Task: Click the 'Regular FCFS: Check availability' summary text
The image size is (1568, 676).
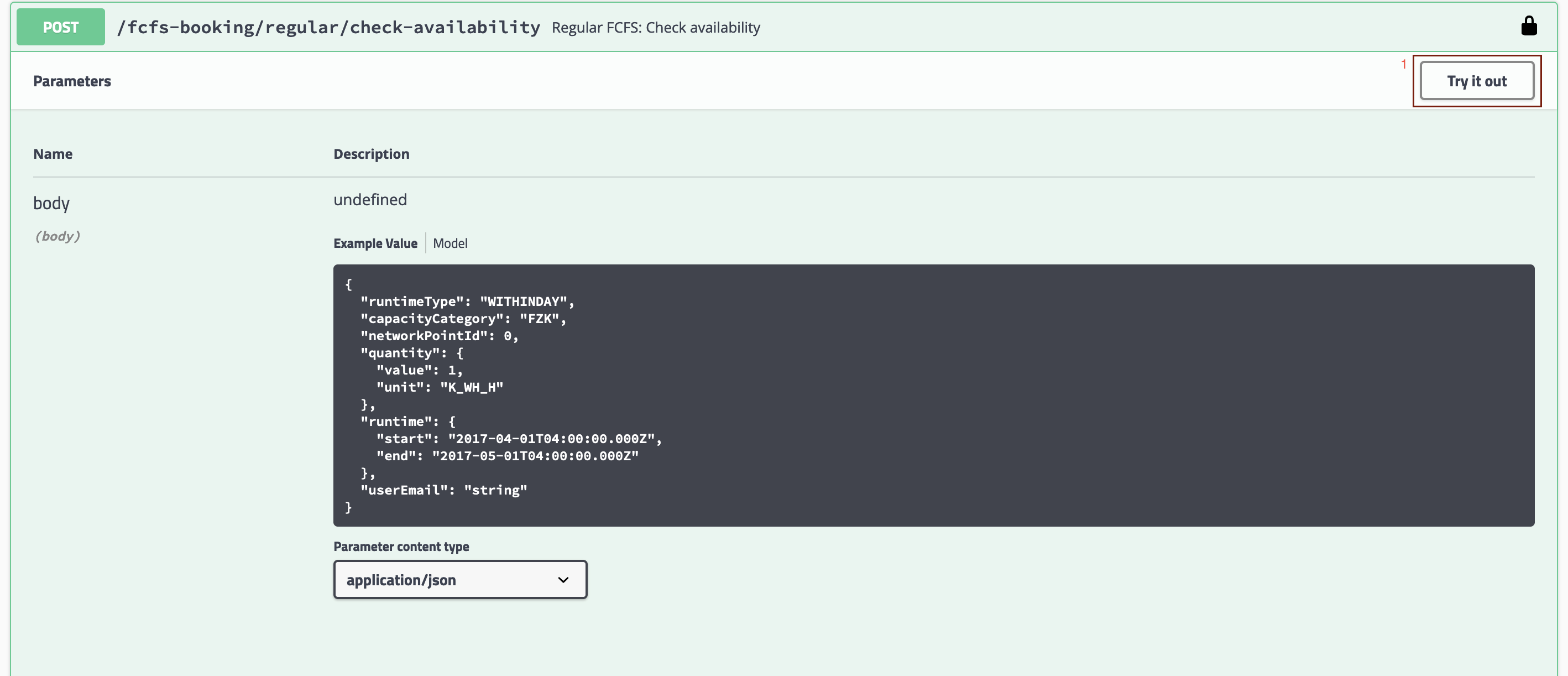Action: 656,28
